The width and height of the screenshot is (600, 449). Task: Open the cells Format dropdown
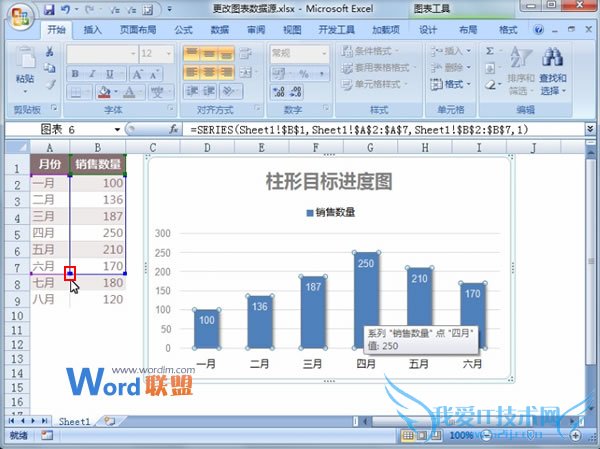(x=451, y=84)
